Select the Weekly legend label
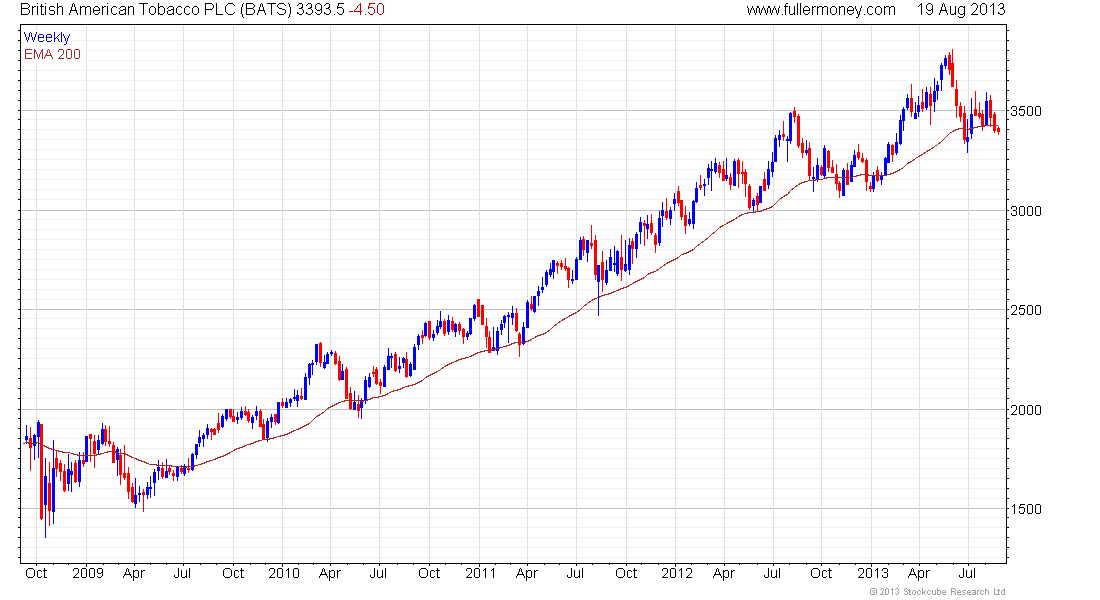 pyautogui.click(x=46, y=37)
